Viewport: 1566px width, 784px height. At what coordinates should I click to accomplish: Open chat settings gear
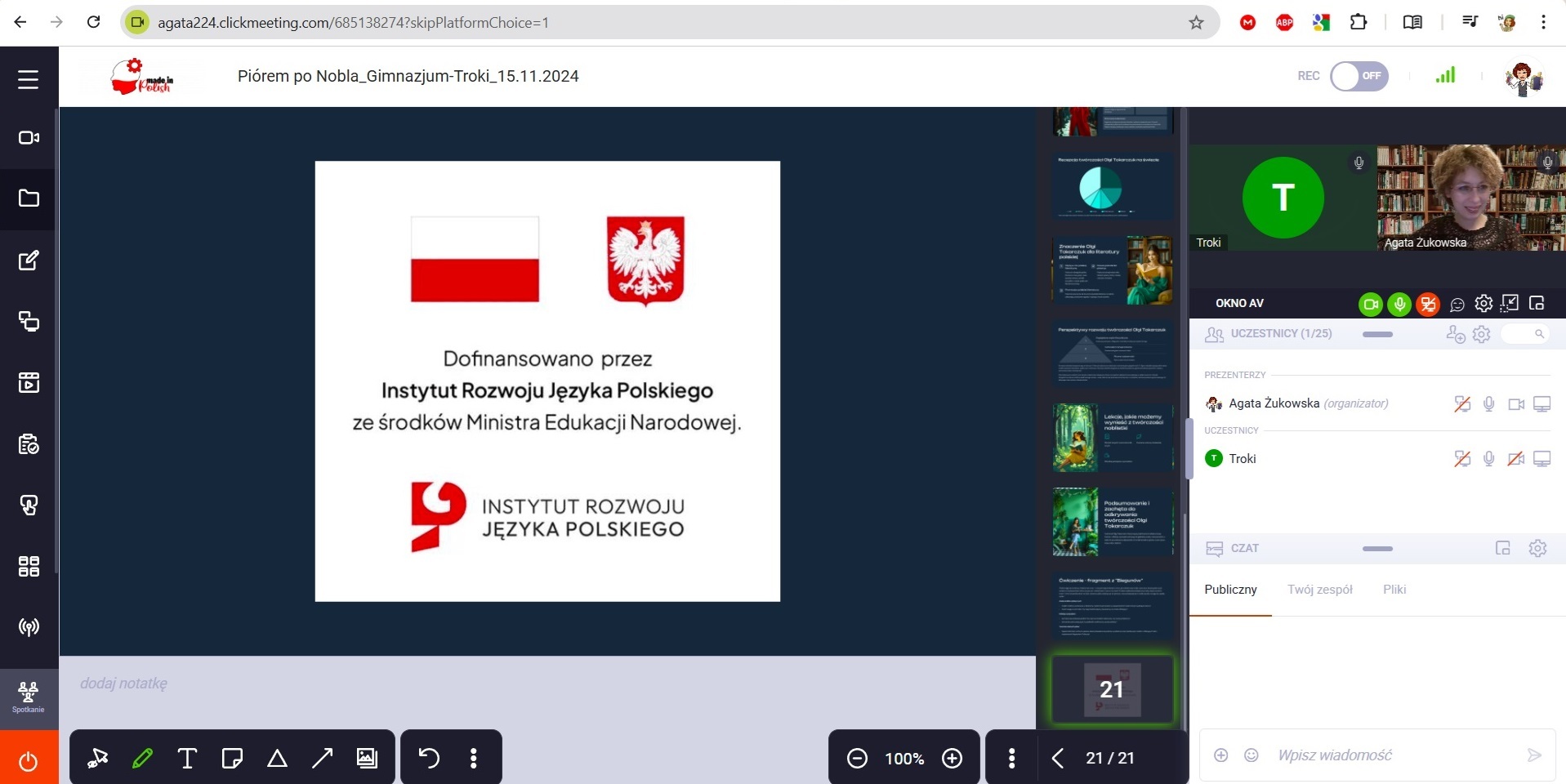(x=1537, y=548)
